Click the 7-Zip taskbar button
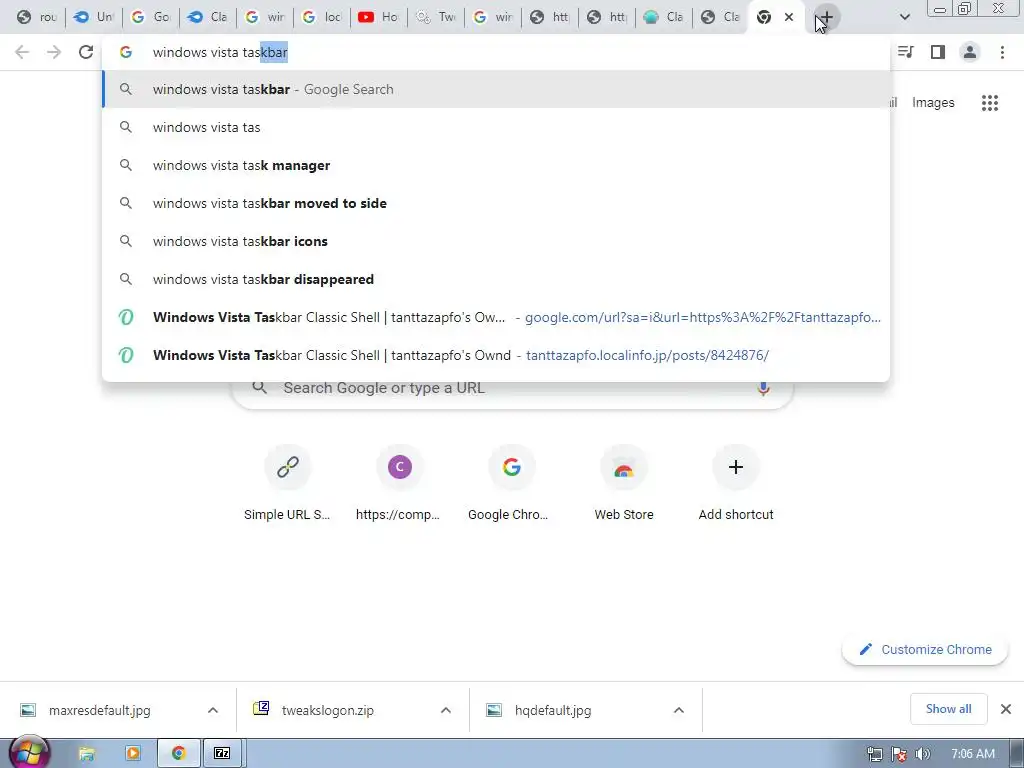 coord(222,754)
